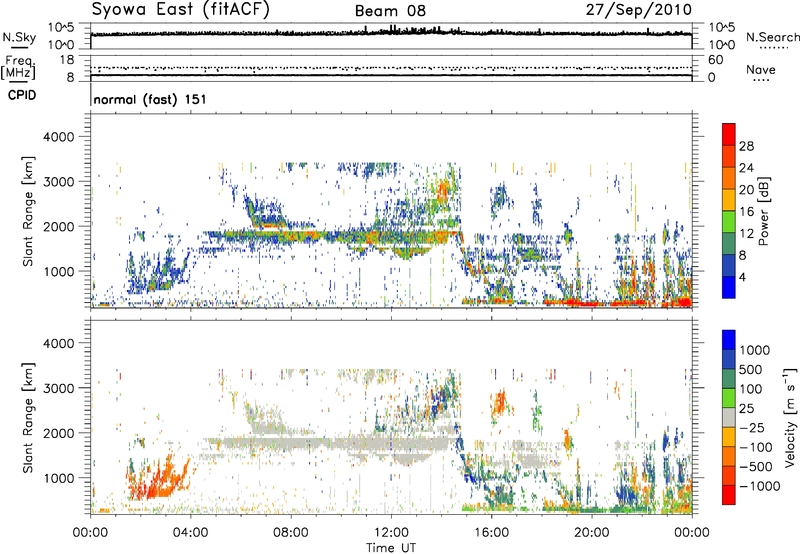Click the red top swatch of the power color bar
The height and width of the screenshot is (554, 800).
[x=729, y=134]
